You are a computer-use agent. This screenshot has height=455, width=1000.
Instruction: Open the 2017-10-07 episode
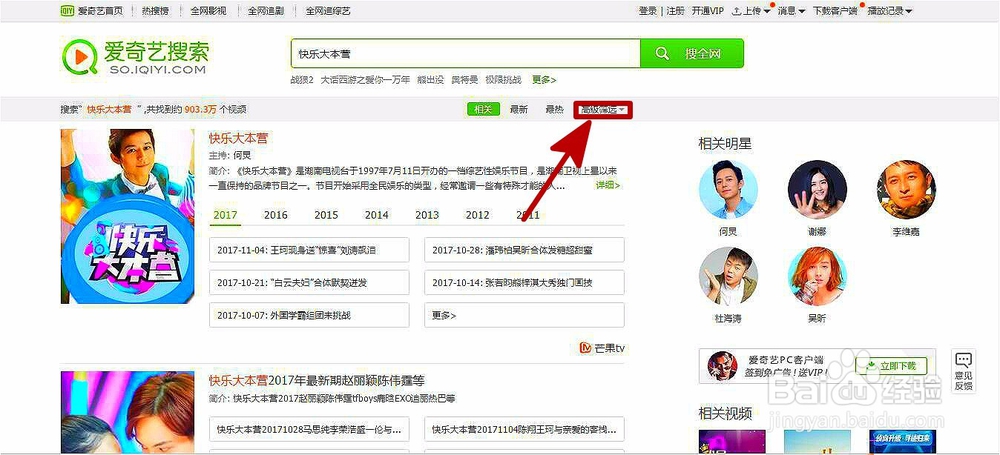coord(309,315)
